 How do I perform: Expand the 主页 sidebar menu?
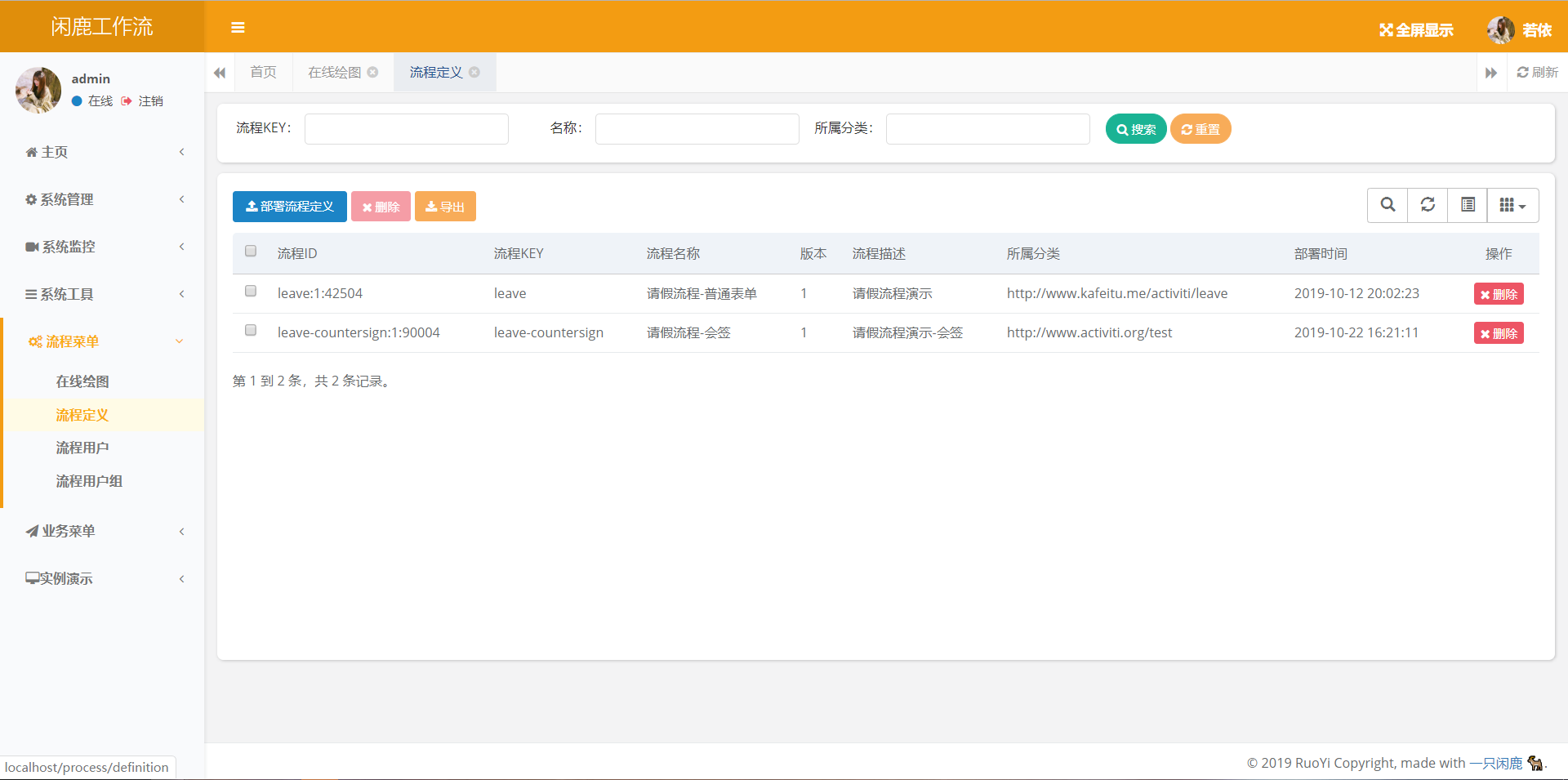tap(102, 152)
